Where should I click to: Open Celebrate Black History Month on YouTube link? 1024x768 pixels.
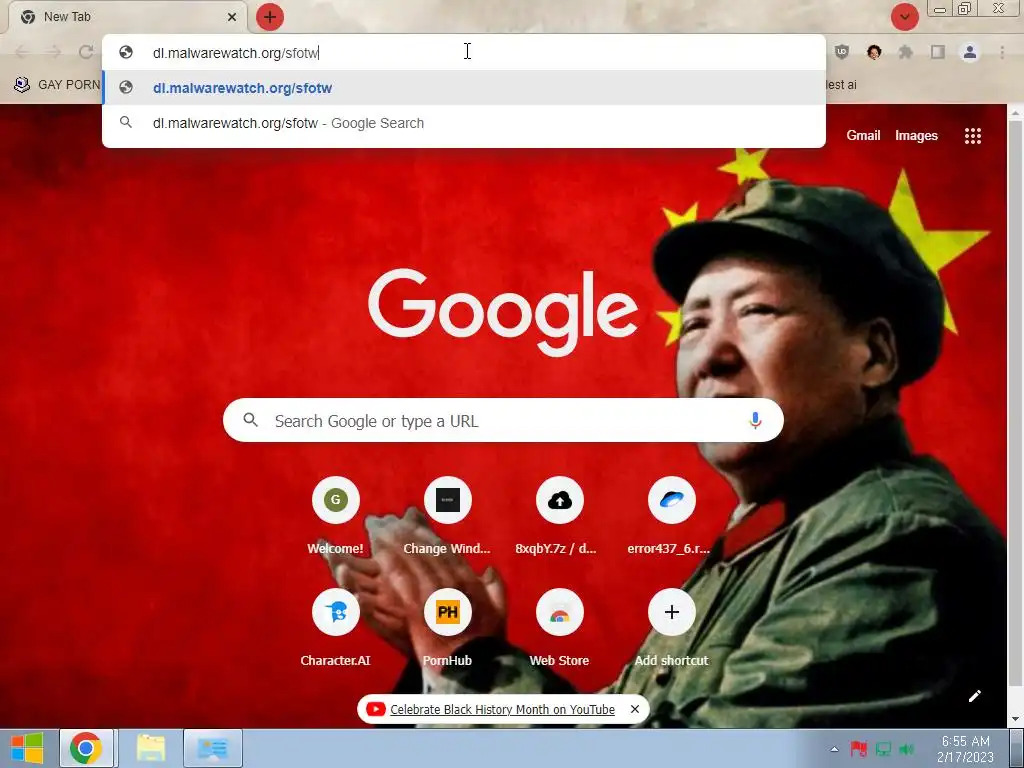point(502,709)
